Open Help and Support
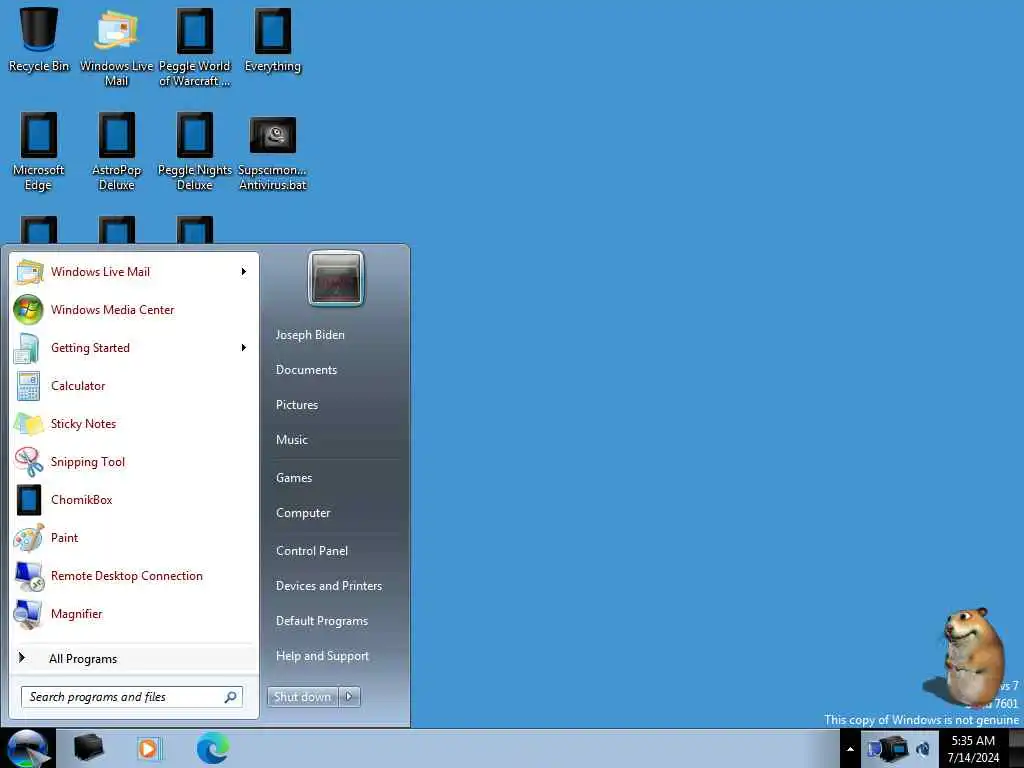 [x=323, y=656]
